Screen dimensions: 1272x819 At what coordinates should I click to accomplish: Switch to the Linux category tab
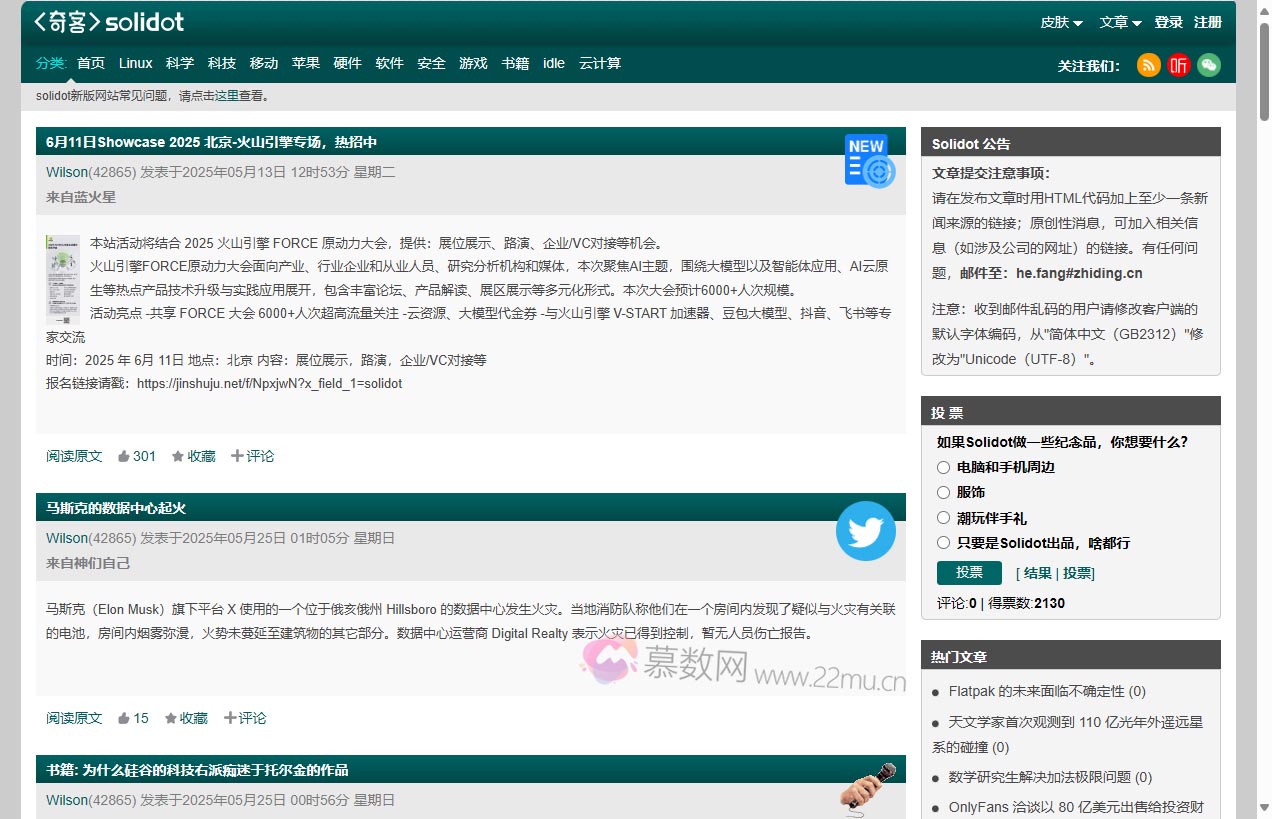(135, 63)
